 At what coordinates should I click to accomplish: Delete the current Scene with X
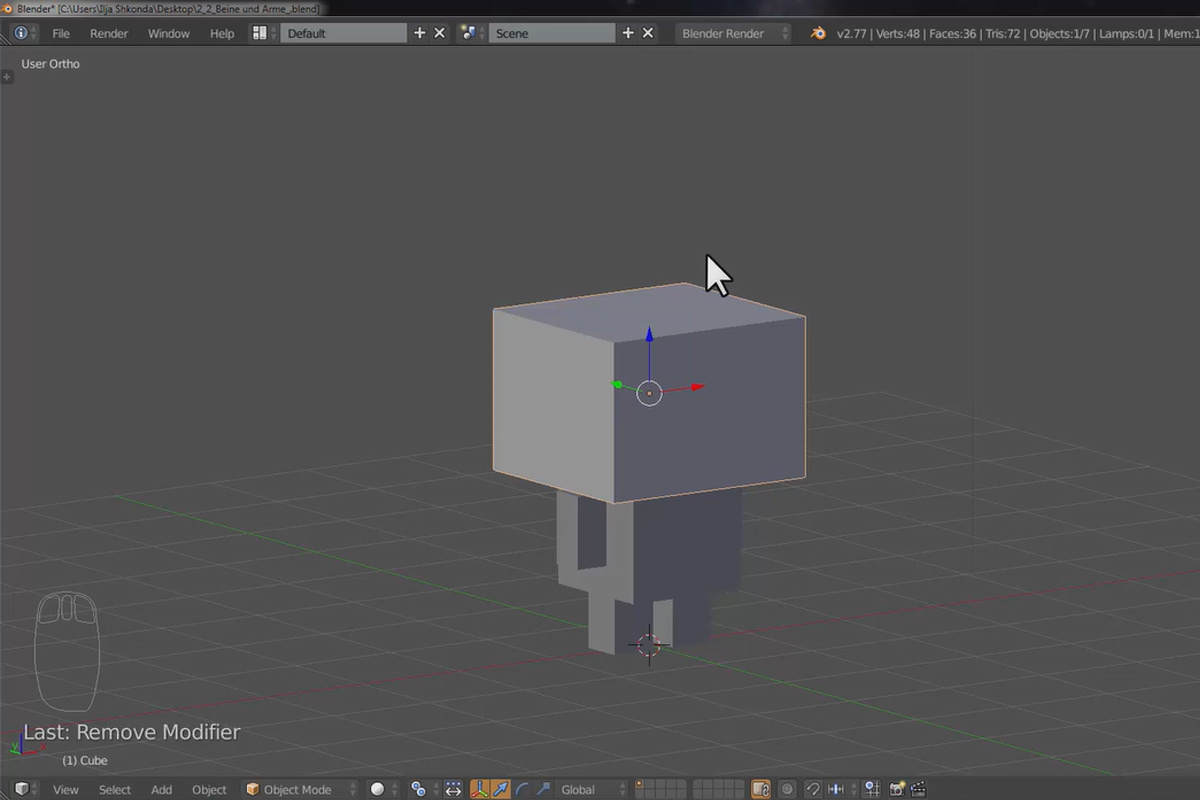(x=648, y=33)
